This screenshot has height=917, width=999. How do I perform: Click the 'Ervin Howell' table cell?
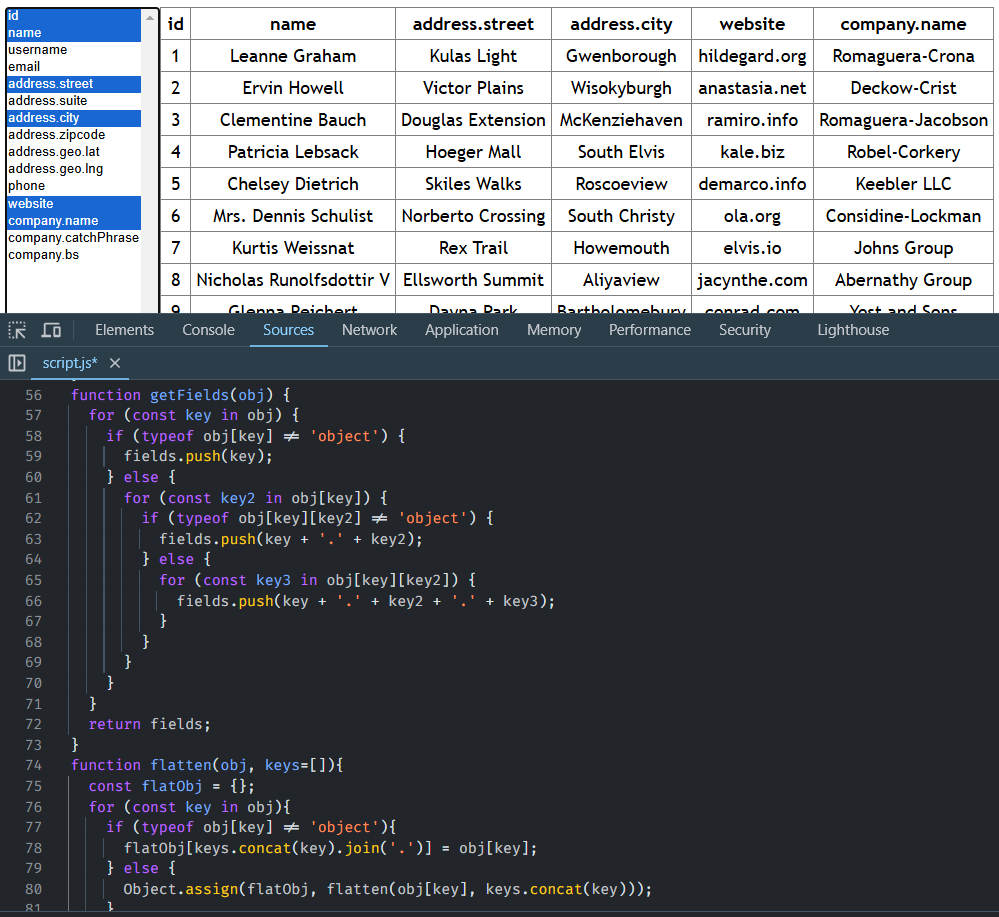[293, 88]
